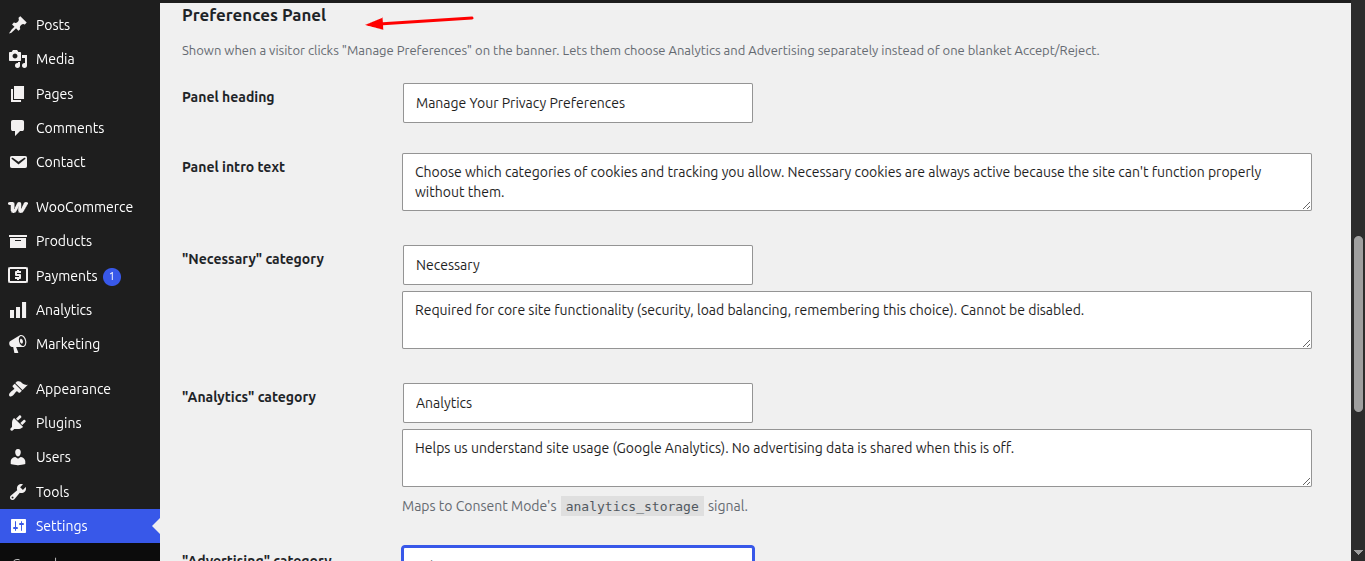Click the Analytics bar chart icon

tap(18, 310)
